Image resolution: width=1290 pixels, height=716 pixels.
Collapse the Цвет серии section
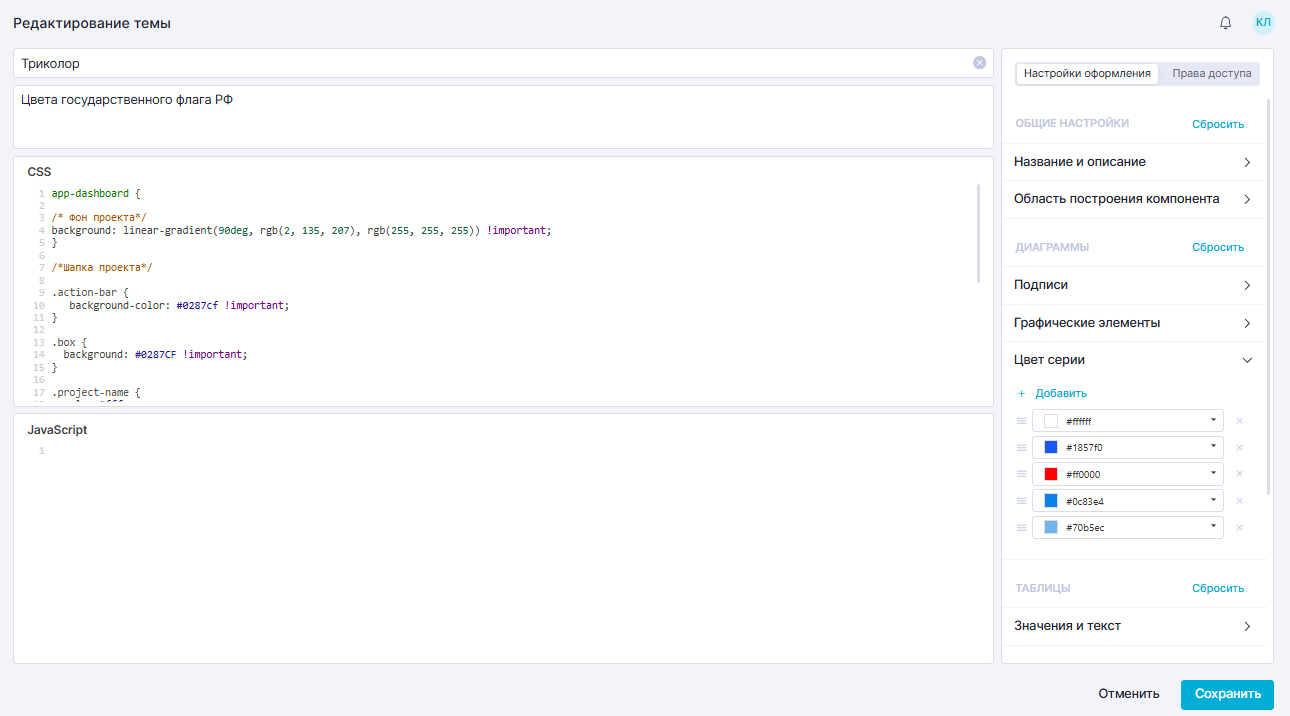point(1246,360)
